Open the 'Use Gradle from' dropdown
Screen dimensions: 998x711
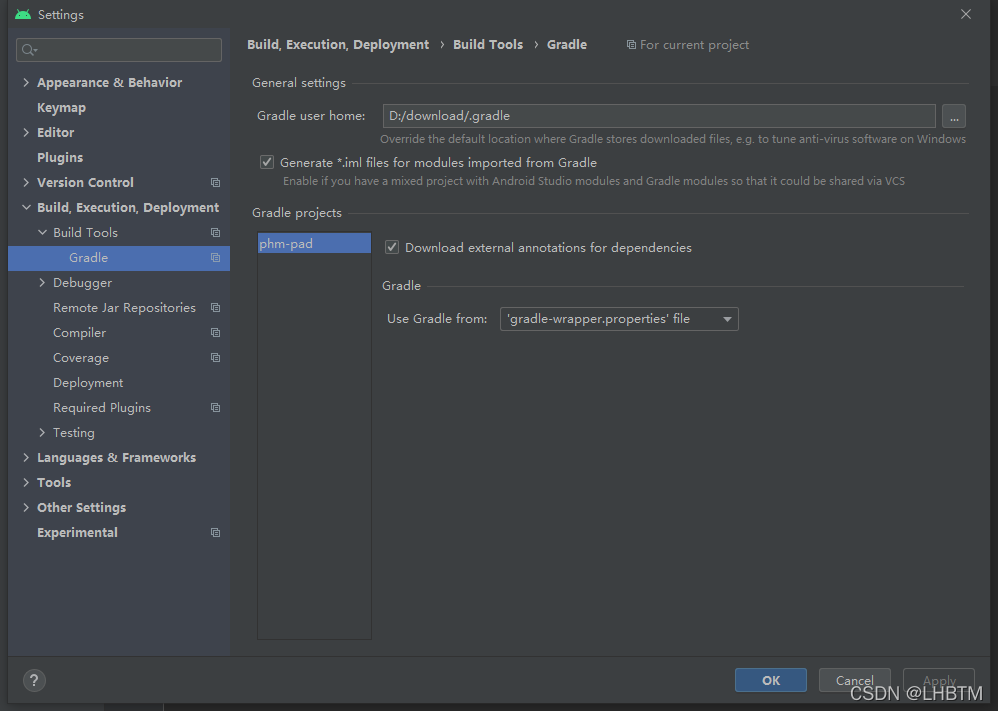[619, 319]
